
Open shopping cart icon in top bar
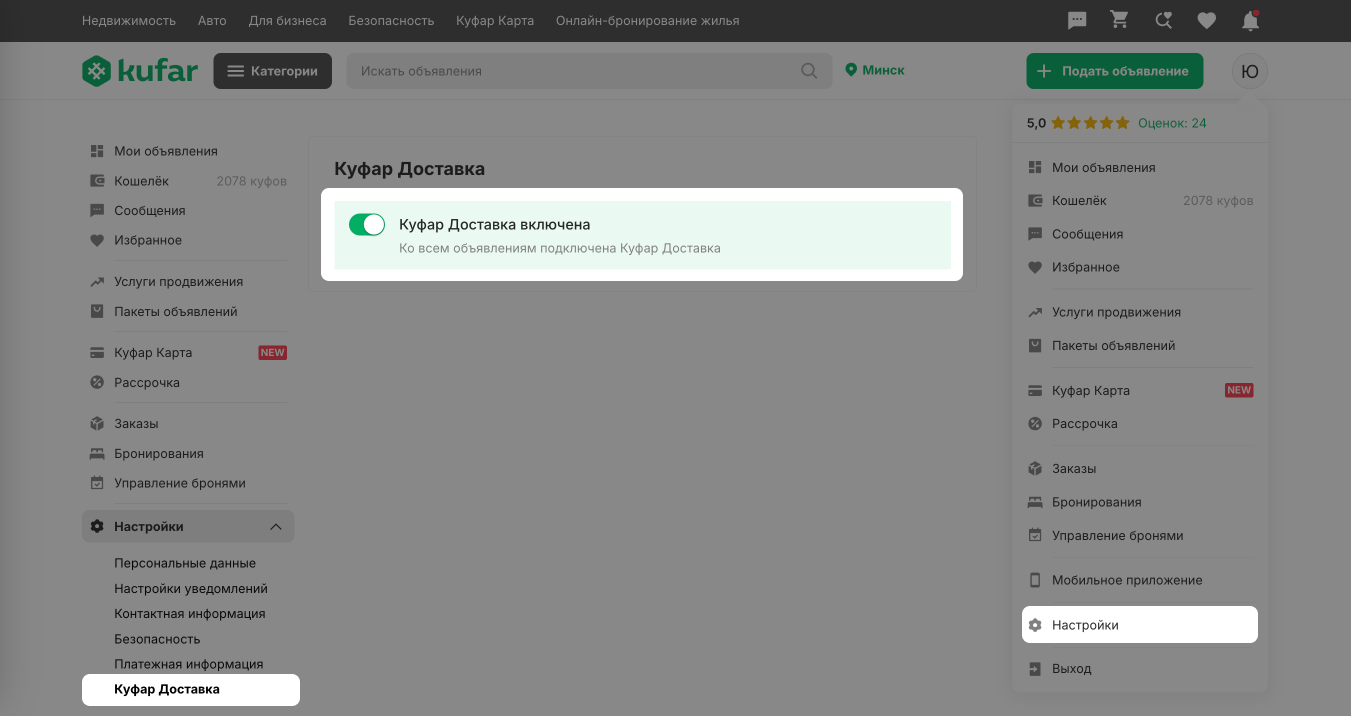(1120, 20)
